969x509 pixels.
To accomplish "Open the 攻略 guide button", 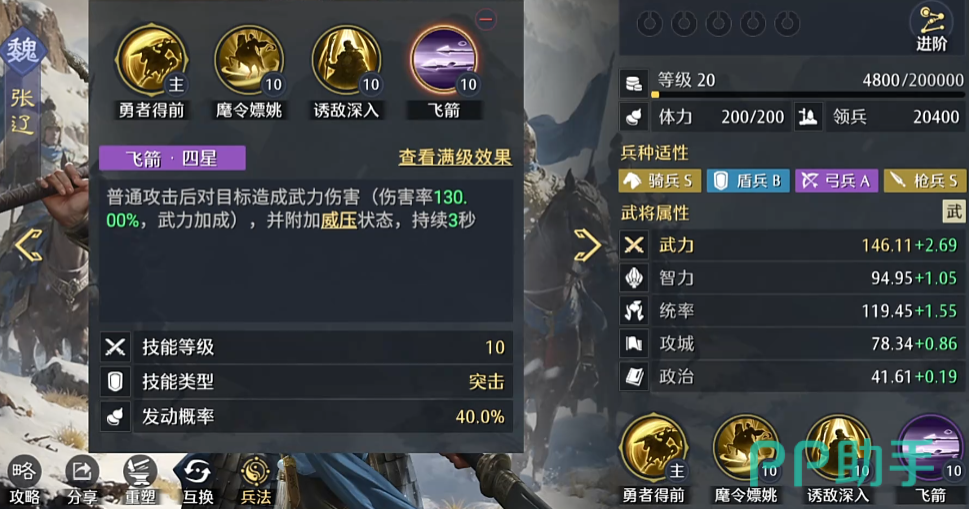I will pyautogui.click(x=23, y=481).
